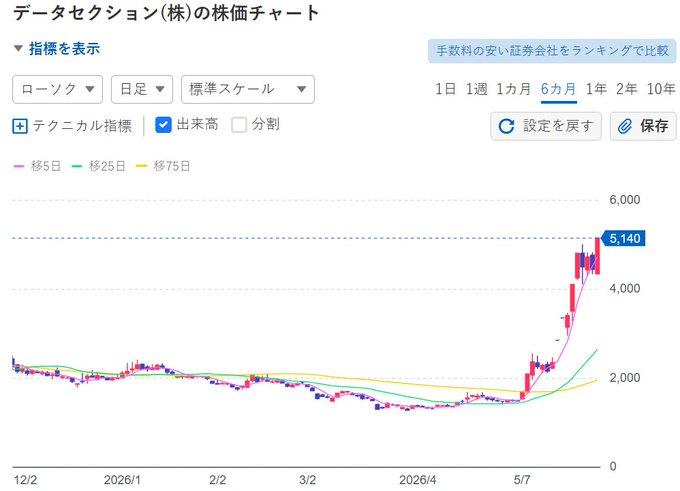Viewport: 680px width, 491px height.
Task: Open the 日足 interval dropdown
Action: [142, 89]
